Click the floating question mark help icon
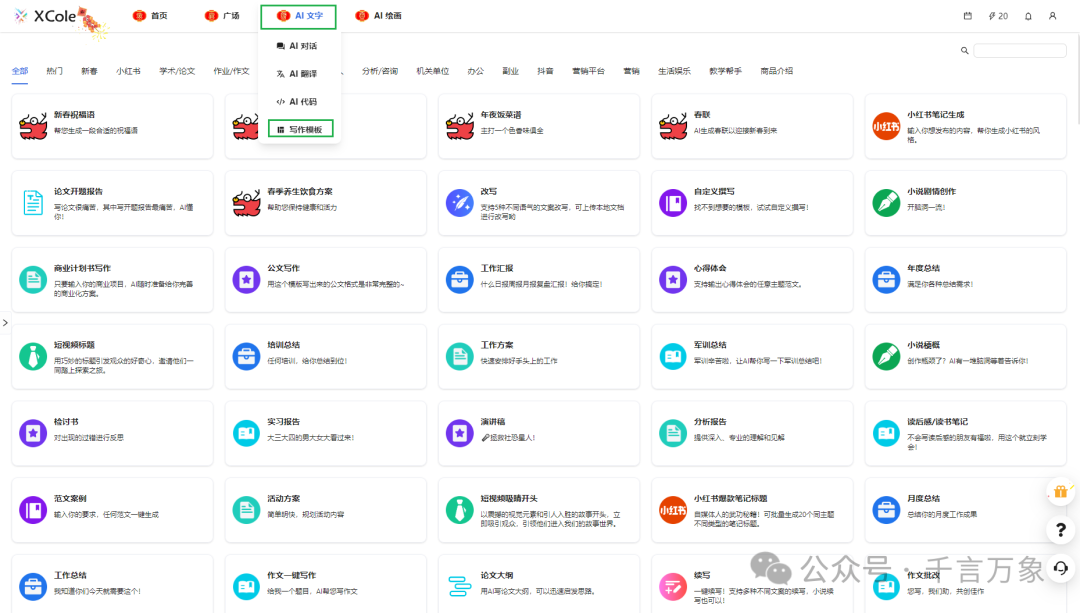 (1060, 530)
